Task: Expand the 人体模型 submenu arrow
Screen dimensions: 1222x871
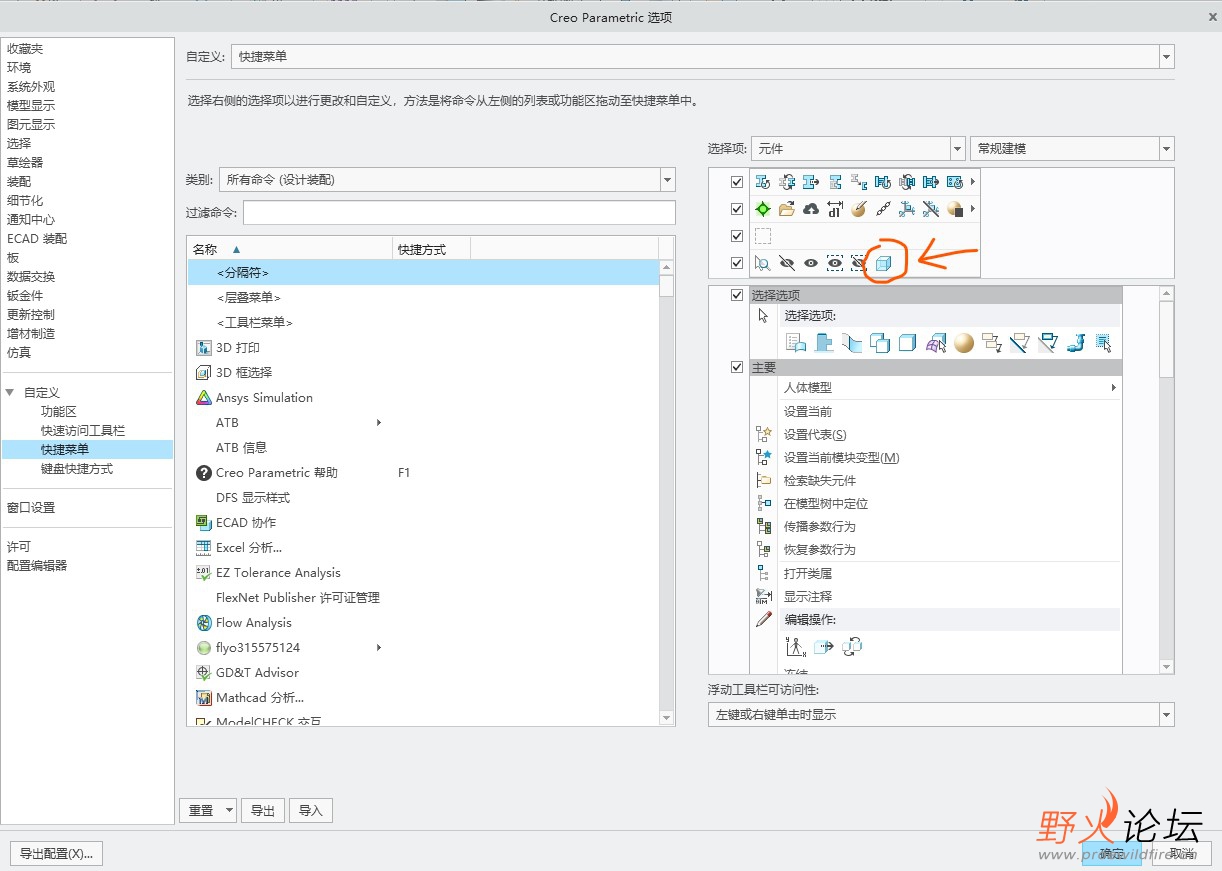Action: (x=1114, y=388)
